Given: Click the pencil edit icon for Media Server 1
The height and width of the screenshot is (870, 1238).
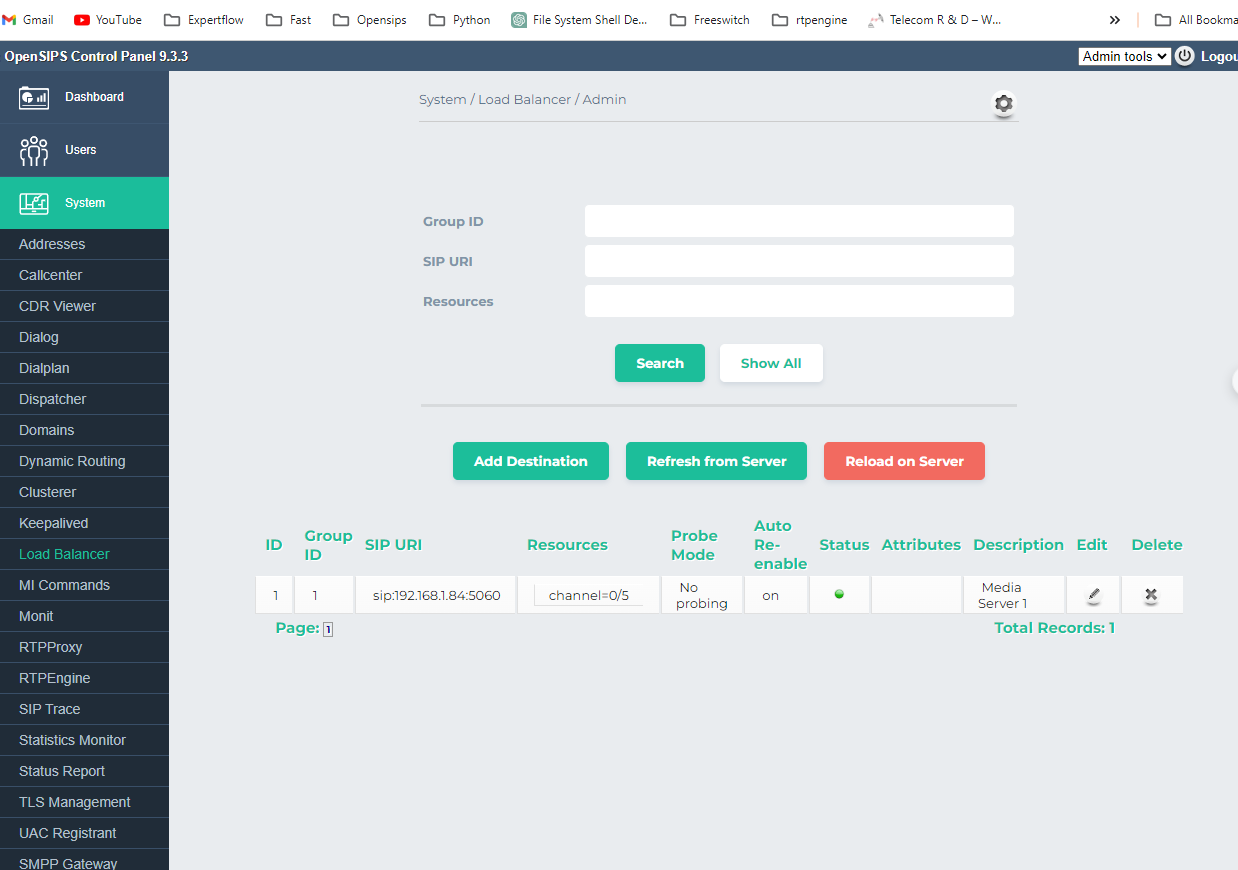Looking at the screenshot, I should [x=1093, y=595].
